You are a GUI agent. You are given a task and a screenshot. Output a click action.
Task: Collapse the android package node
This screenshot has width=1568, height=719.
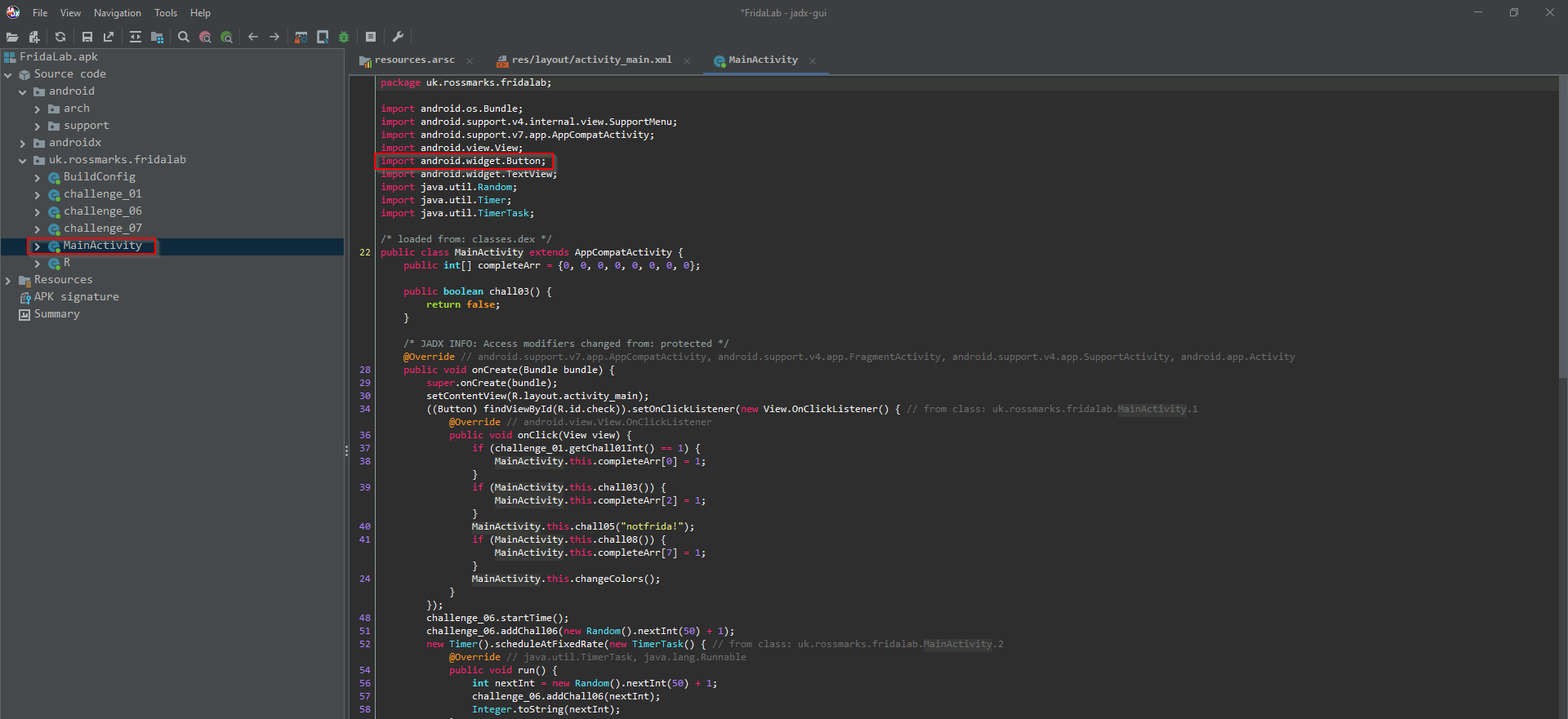tap(23, 92)
